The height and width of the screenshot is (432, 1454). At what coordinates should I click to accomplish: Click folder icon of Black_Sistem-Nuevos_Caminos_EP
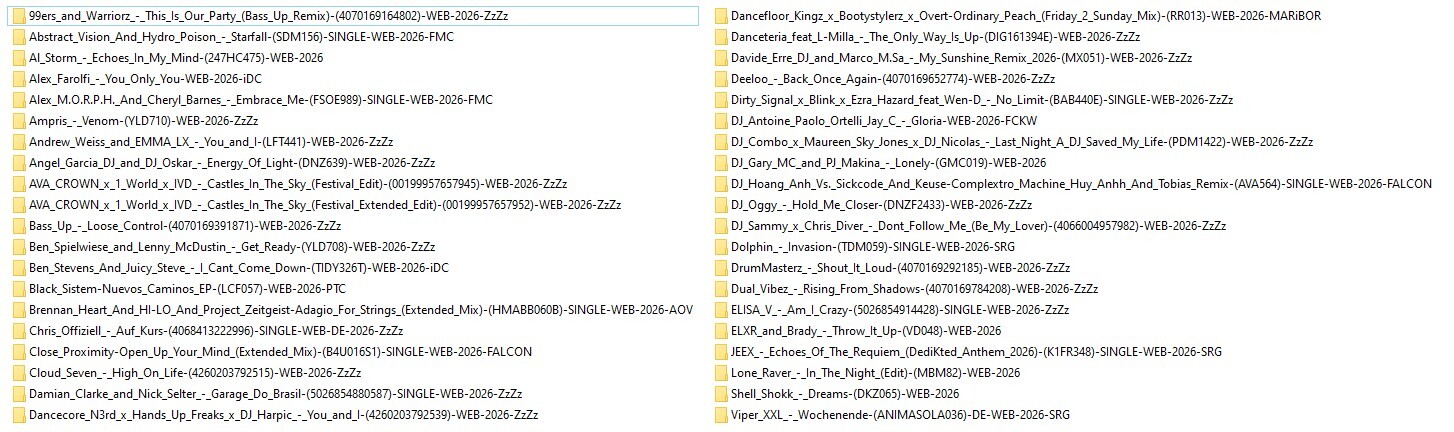19,289
